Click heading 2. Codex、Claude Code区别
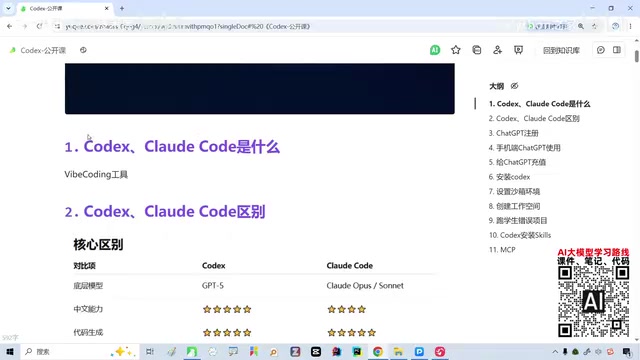The image size is (640, 360). (165, 211)
